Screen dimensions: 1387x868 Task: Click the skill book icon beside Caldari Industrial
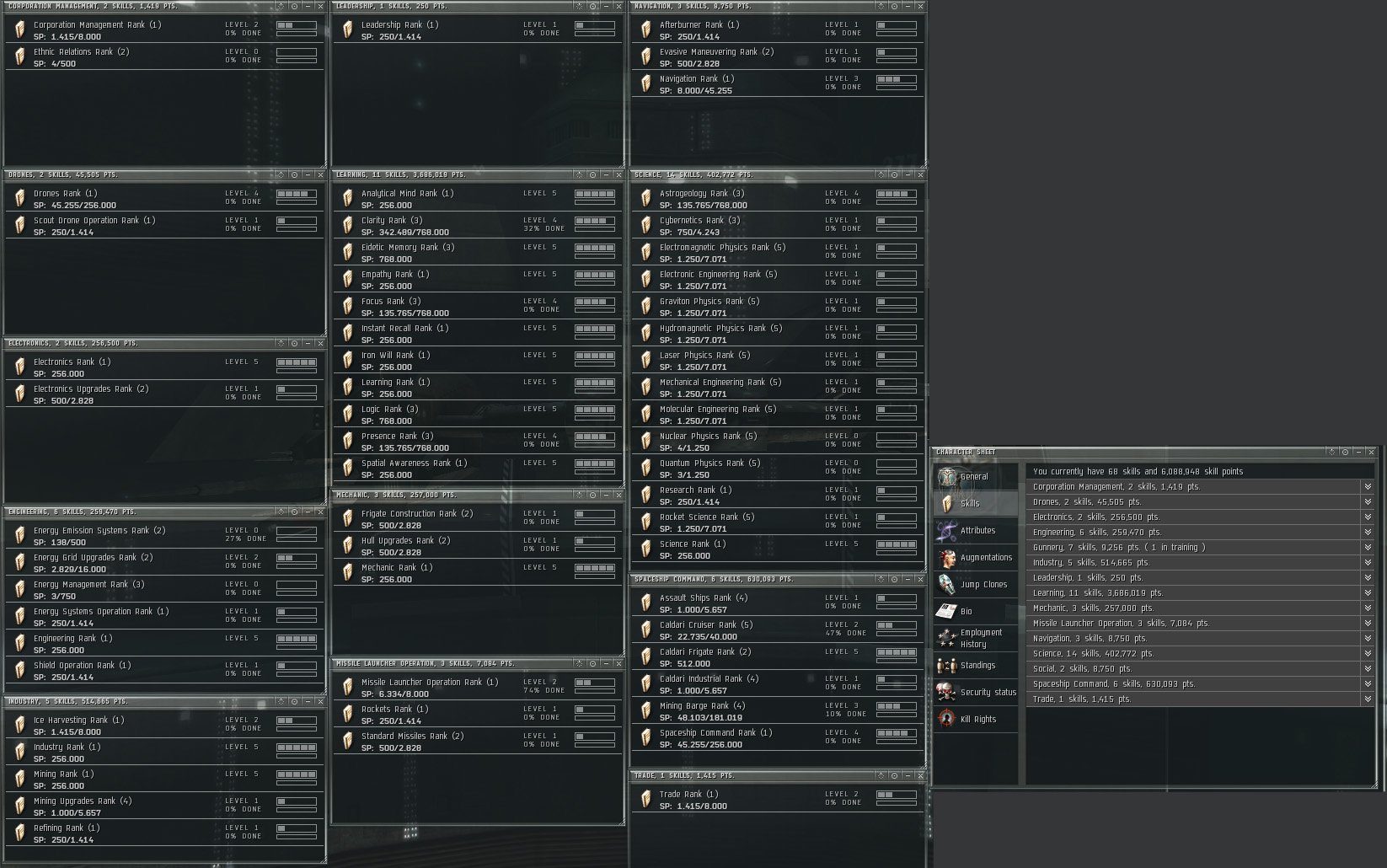click(646, 684)
